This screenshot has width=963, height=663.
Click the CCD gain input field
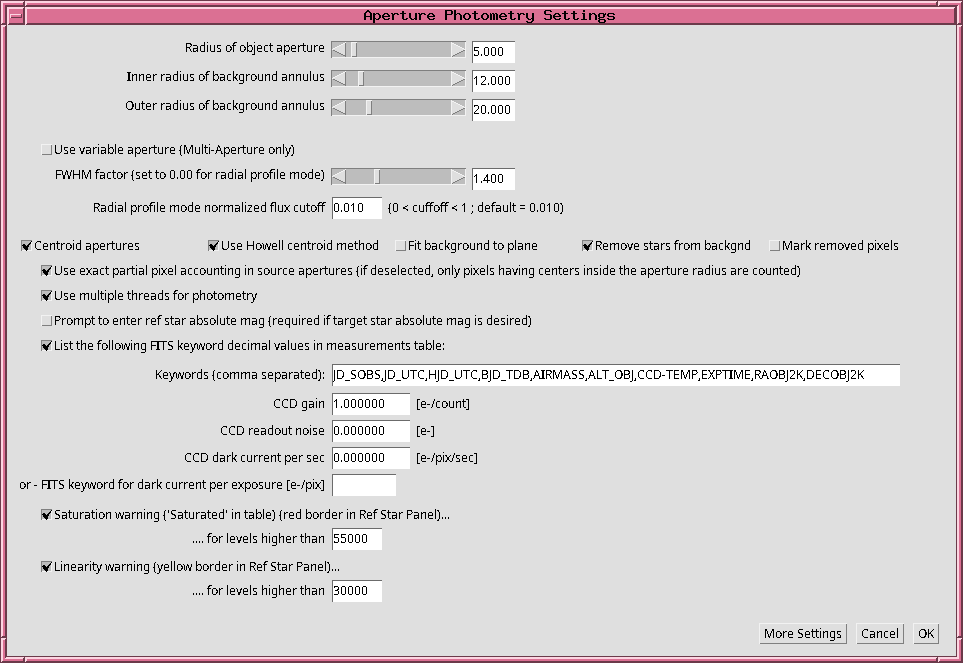pos(370,404)
